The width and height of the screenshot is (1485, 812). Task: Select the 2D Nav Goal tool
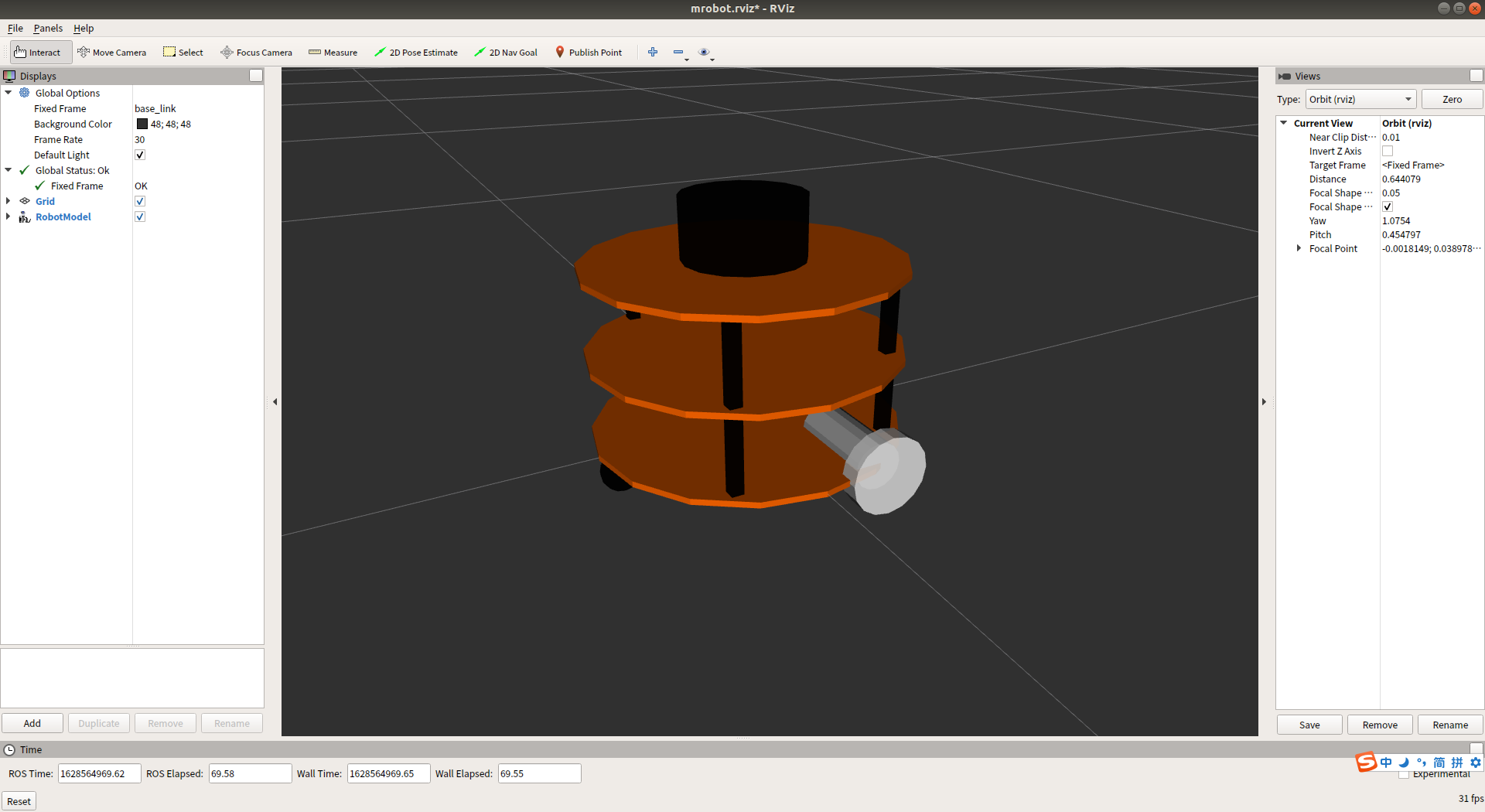click(506, 53)
